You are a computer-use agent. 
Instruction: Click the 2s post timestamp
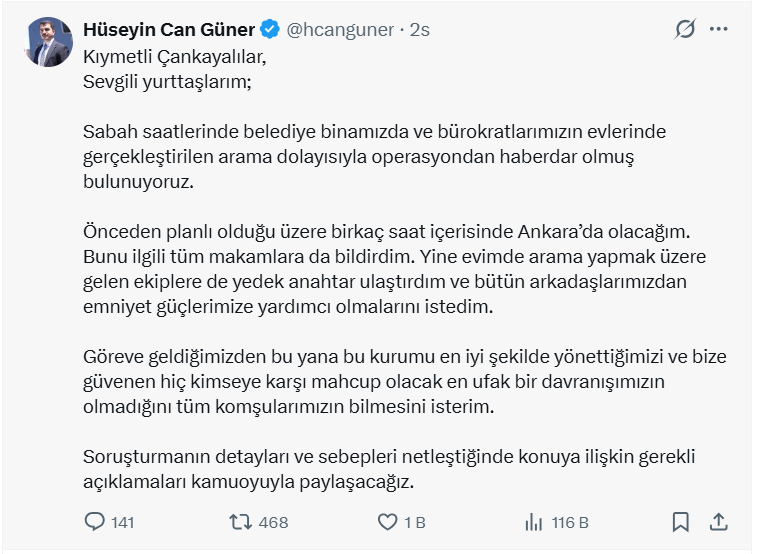420,30
